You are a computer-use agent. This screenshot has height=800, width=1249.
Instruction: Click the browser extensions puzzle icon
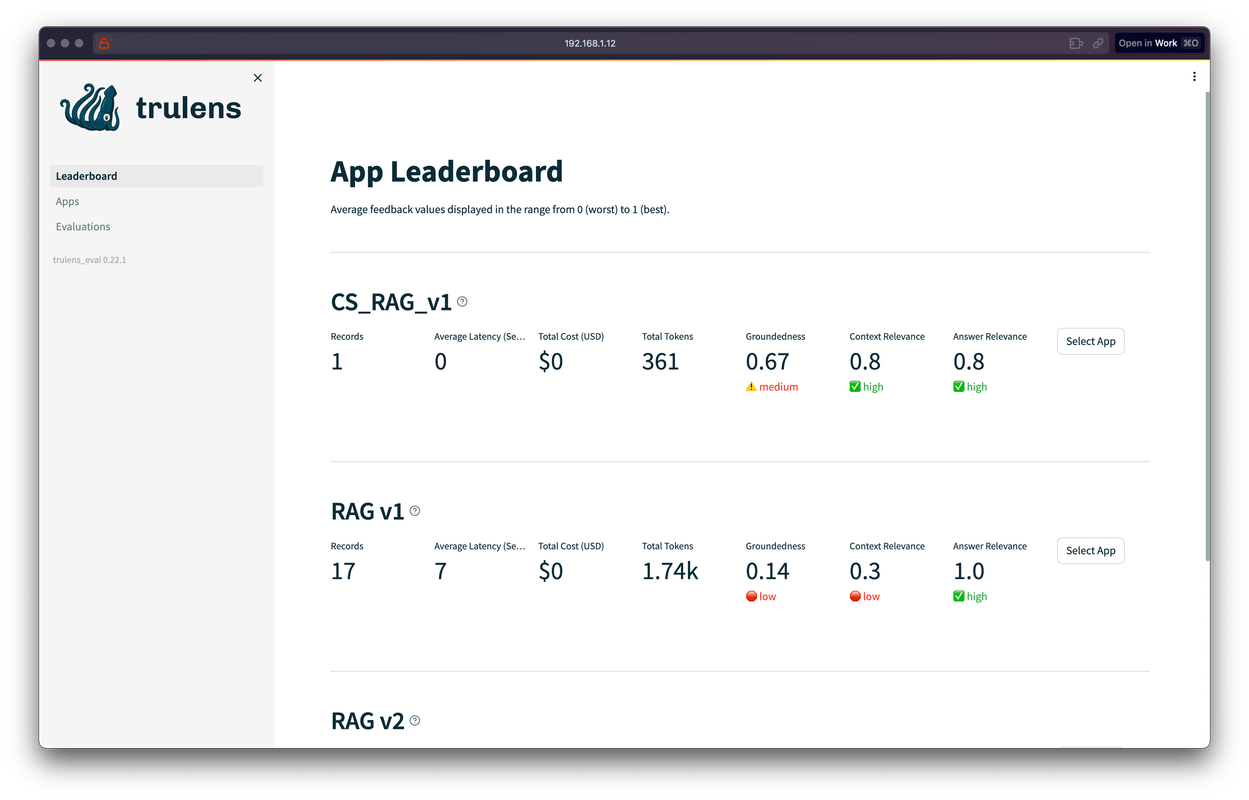[x=1075, y=43]
